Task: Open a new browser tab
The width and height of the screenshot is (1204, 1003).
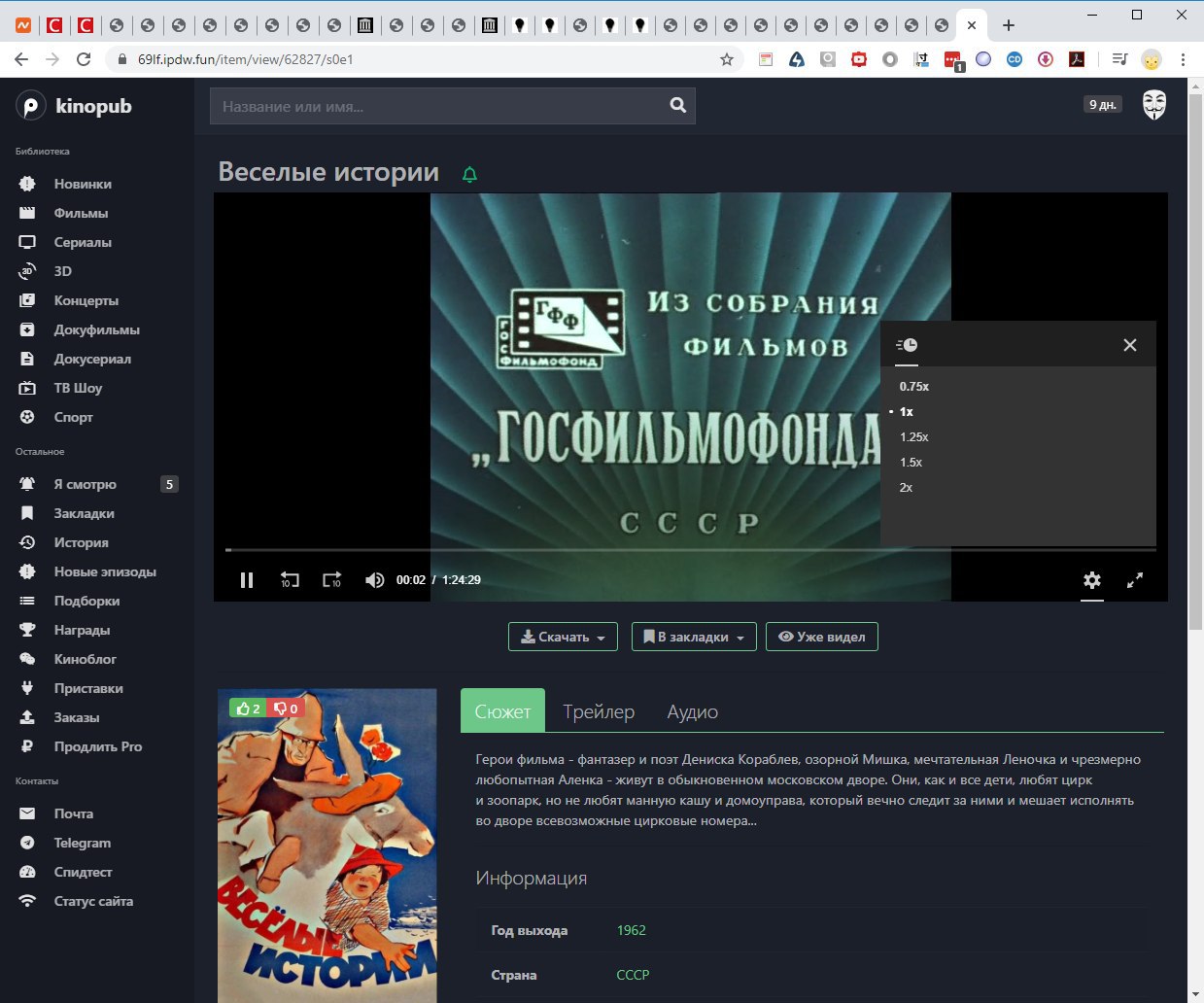Action: [1009, 25]
